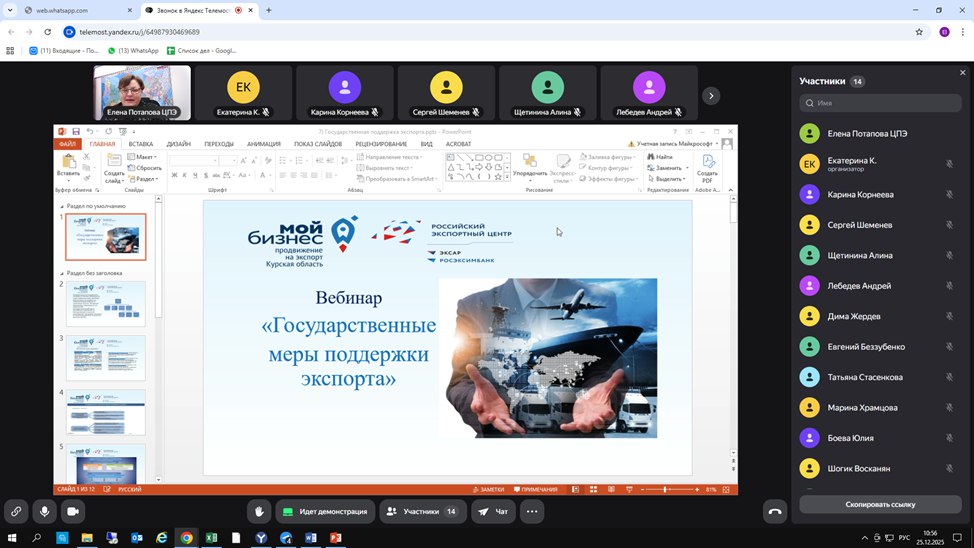Screen dimensions: 974x548
Task: Open the Заливка фигуры dropdown
Action: [x=607, y=157]
